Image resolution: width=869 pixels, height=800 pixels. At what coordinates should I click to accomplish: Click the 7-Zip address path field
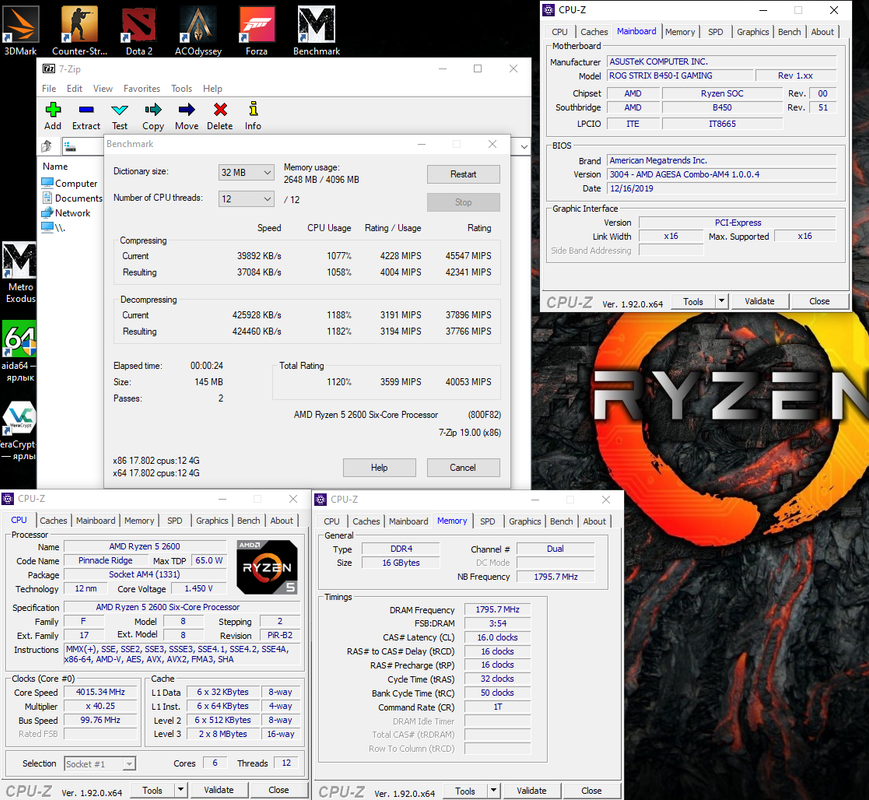click(83, 147)
